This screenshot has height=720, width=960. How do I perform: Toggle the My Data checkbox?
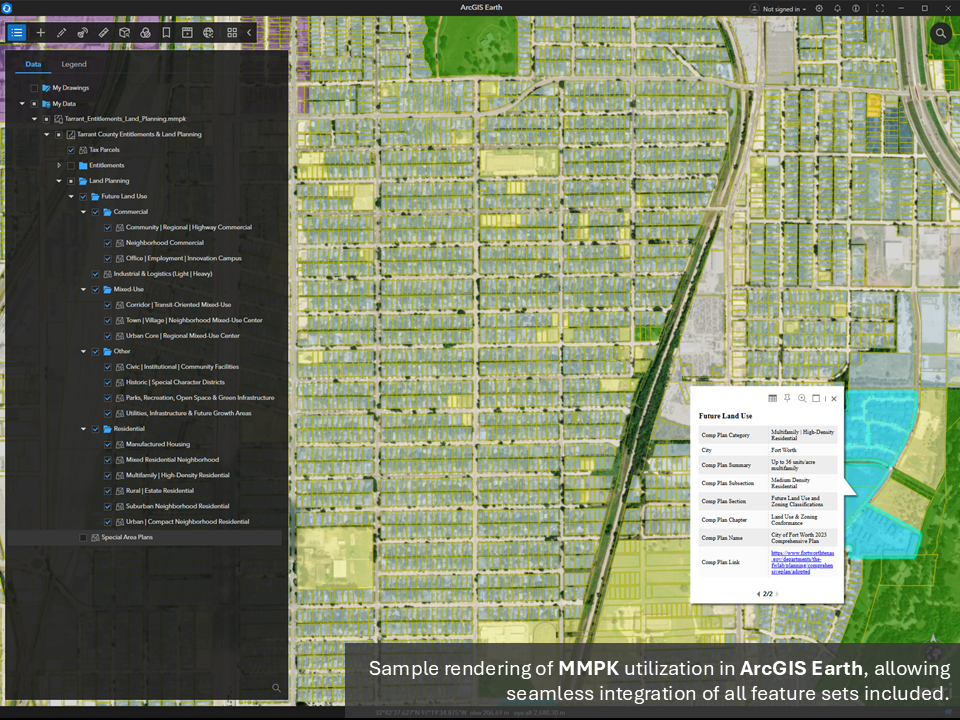click(34, 104)
